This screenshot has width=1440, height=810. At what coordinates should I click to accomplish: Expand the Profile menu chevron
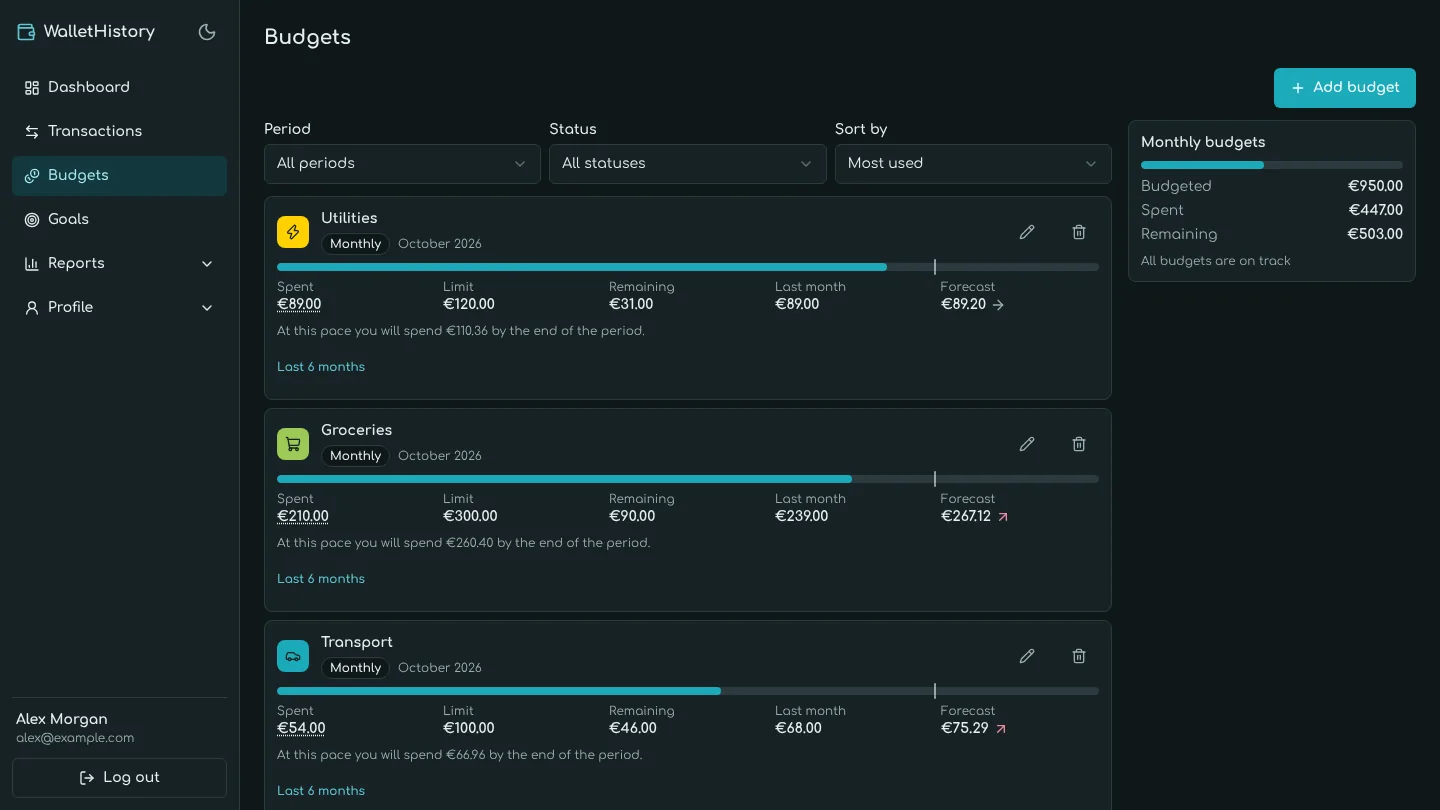(x=207, y=308)
